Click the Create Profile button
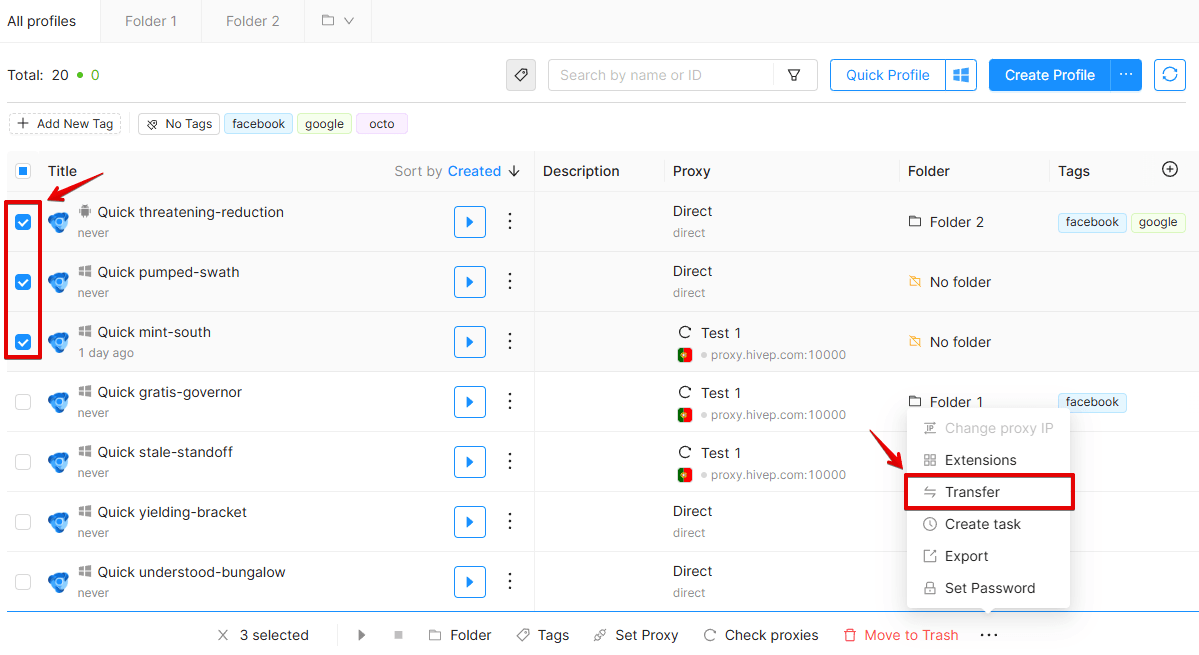 [1049, 75]
